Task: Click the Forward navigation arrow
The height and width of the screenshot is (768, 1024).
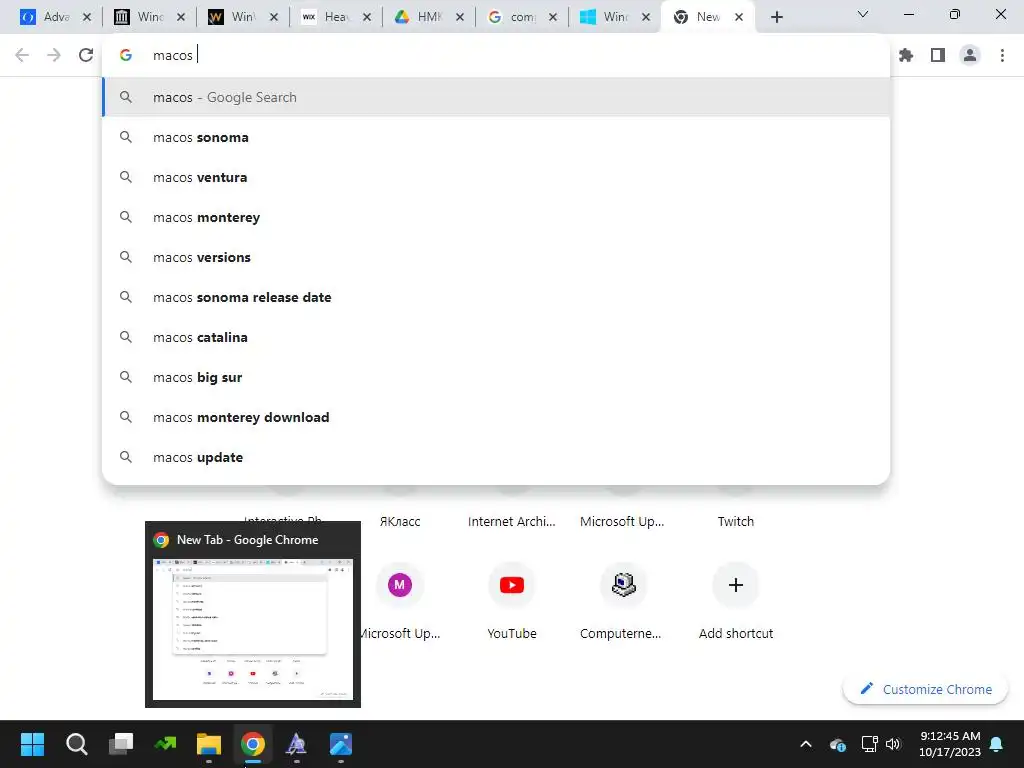Action: [x=54, y=55]
